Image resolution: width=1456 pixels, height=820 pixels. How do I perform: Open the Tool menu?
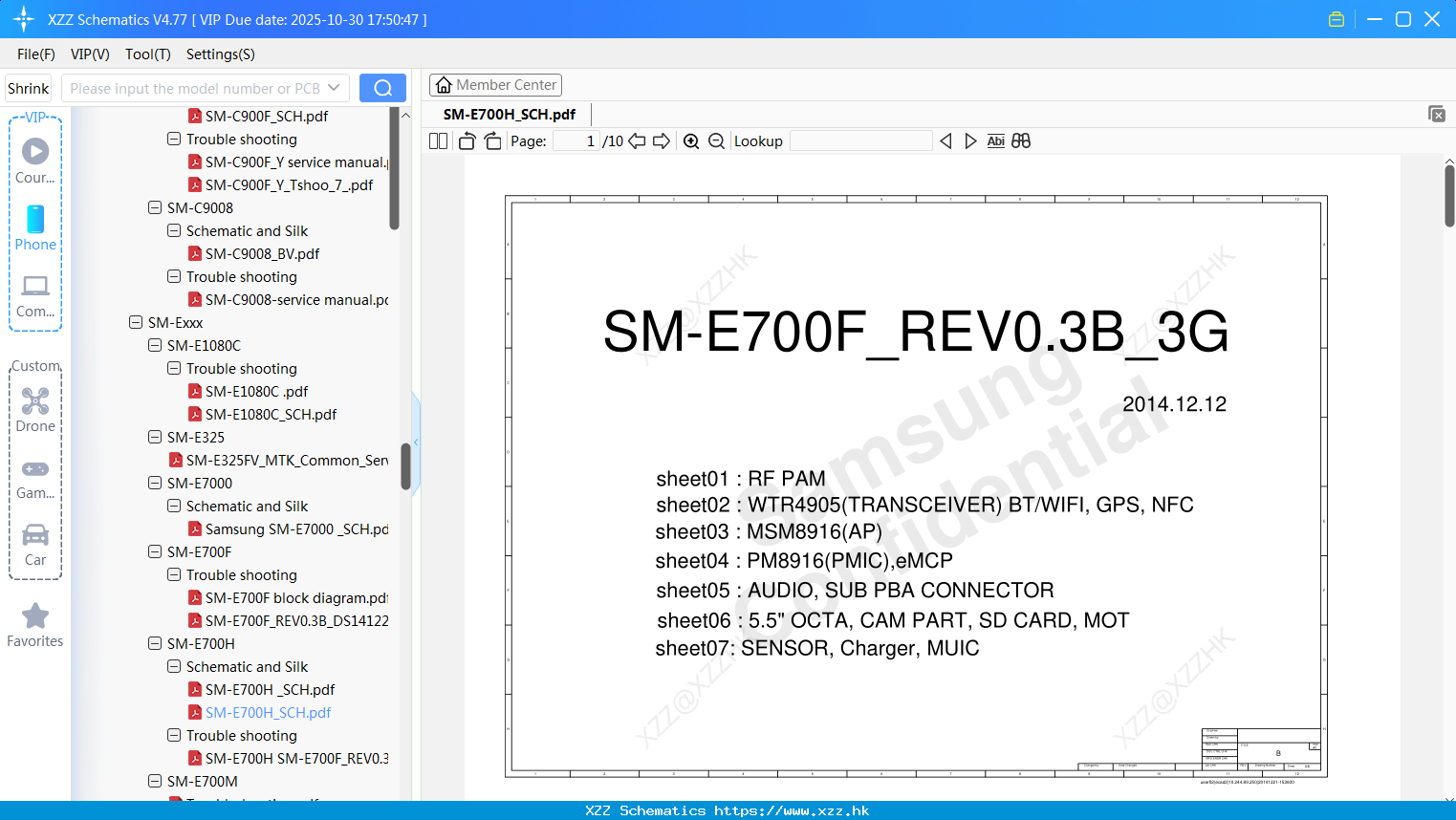tap(148, 54)
